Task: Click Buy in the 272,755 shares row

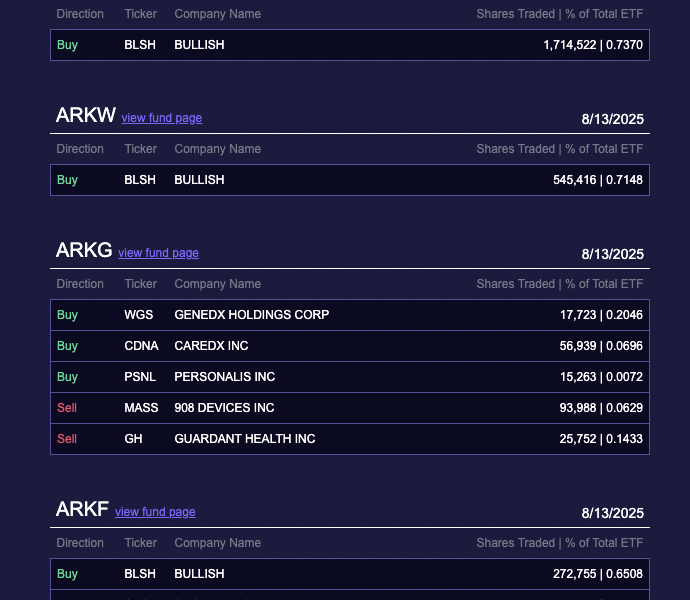Action: pyautogui.click(x=67, y=574)
